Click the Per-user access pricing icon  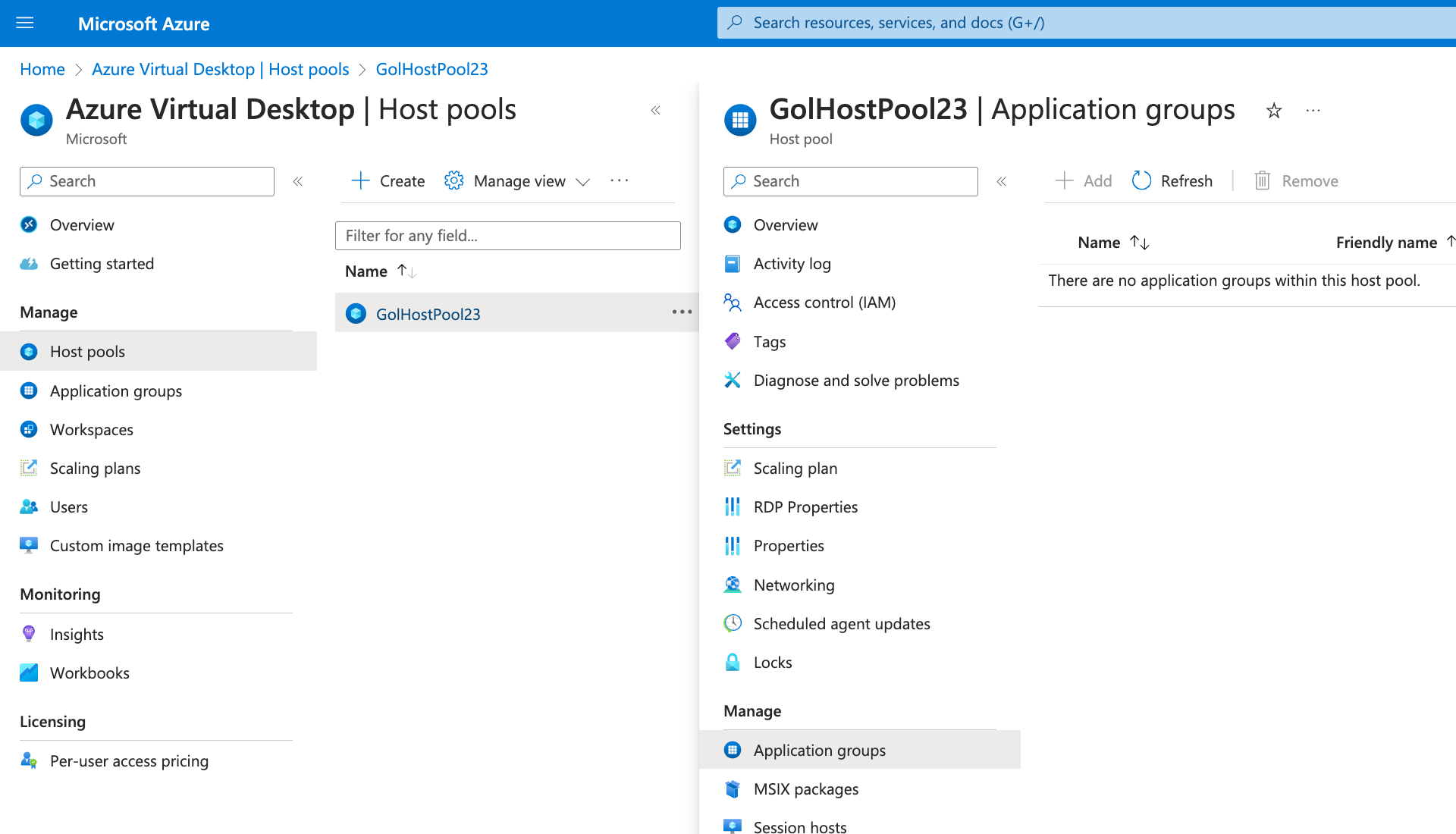coord(29,760)
